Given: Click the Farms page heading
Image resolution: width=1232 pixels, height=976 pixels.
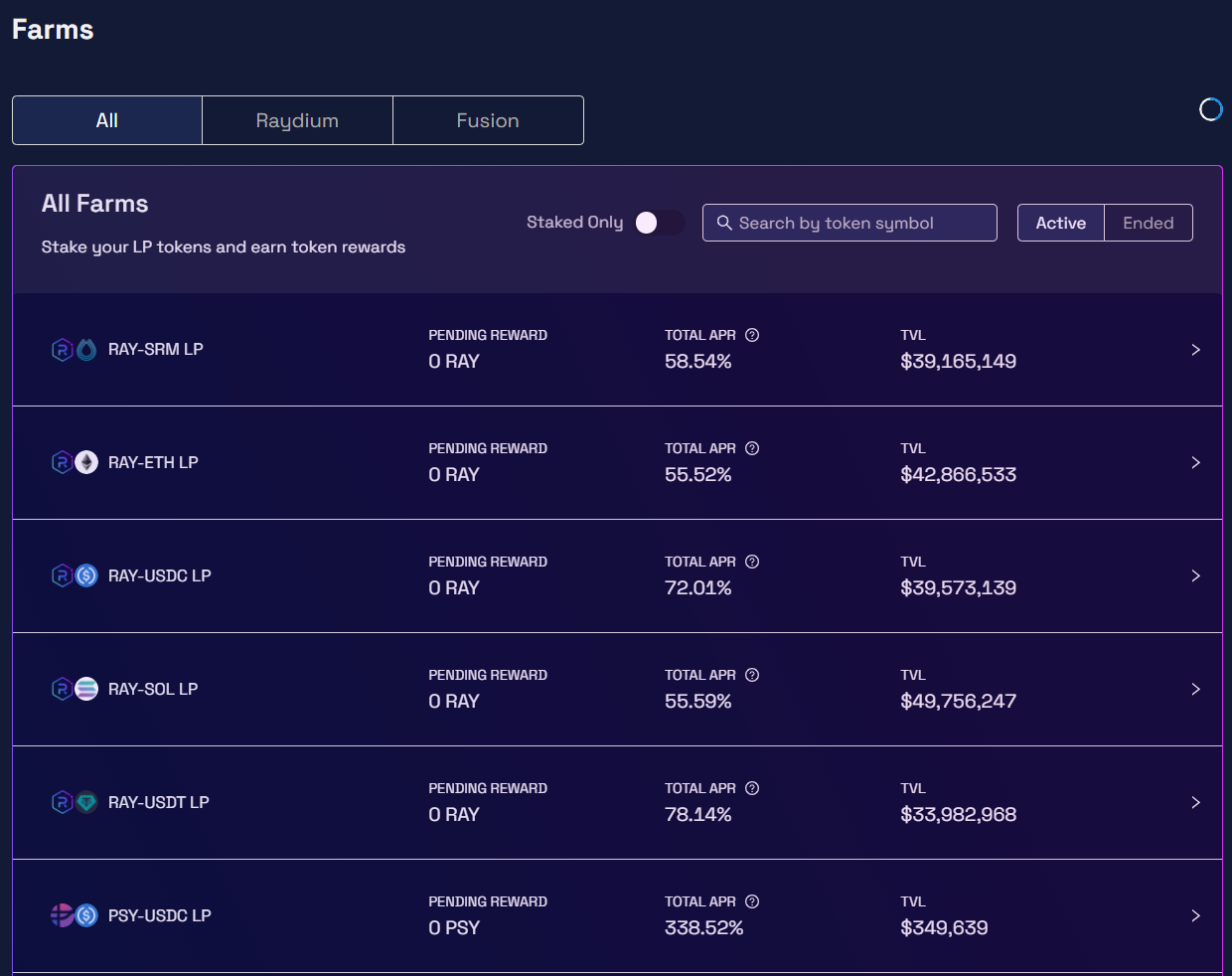Looking at the screenshot, I should [x=53, y=30].
